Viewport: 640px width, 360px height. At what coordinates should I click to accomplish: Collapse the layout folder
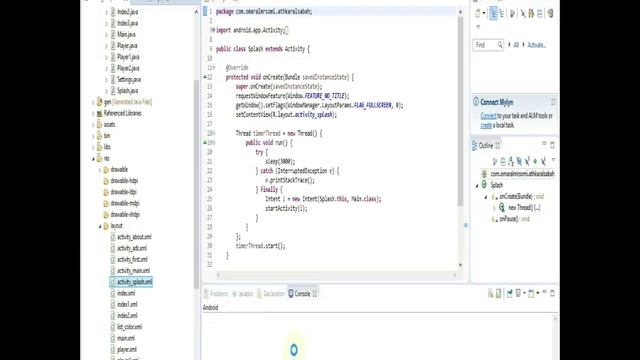(100, 226)
